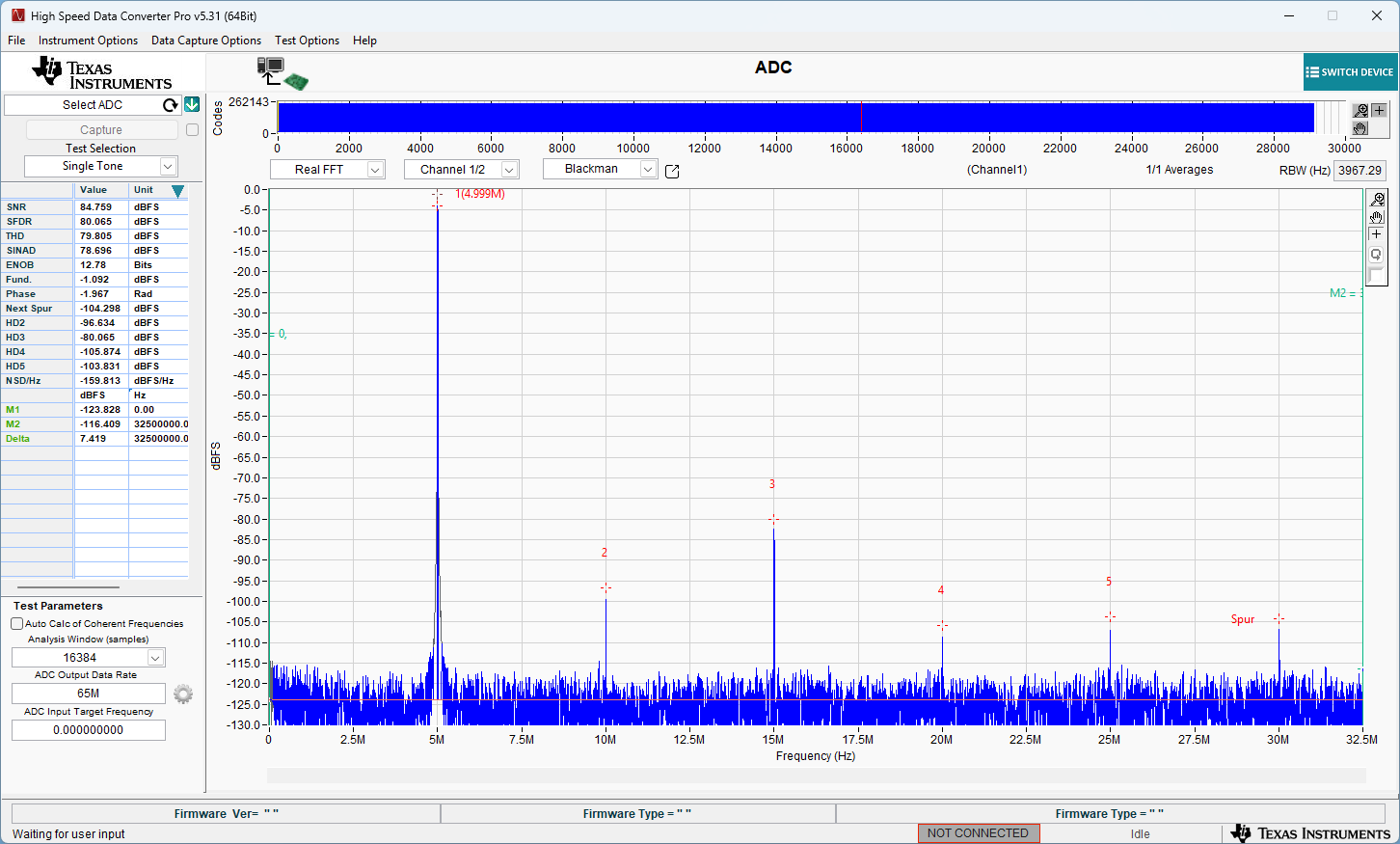Screen dimensions: 1400x844
Task: Open the gear settings beside ADC Output Data Rate
Action: click(x=183, y=694)
